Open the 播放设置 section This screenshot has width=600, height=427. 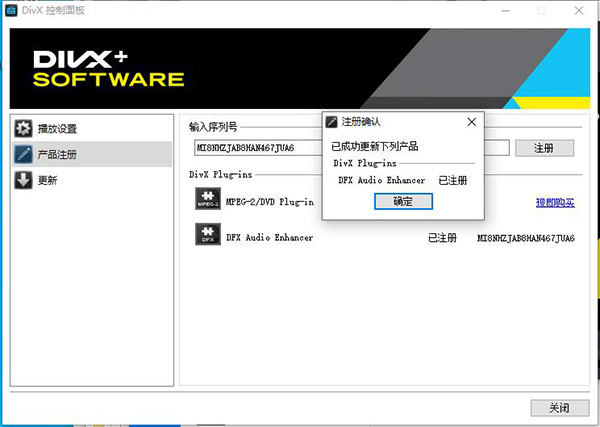point(92,128)
